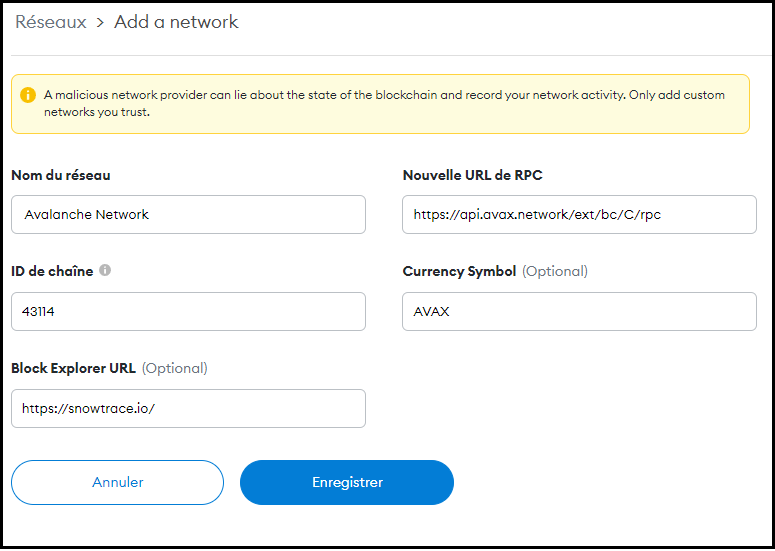
Task: Click the Nouvelle URL de RPC label
Action: [x=472, y=175]
